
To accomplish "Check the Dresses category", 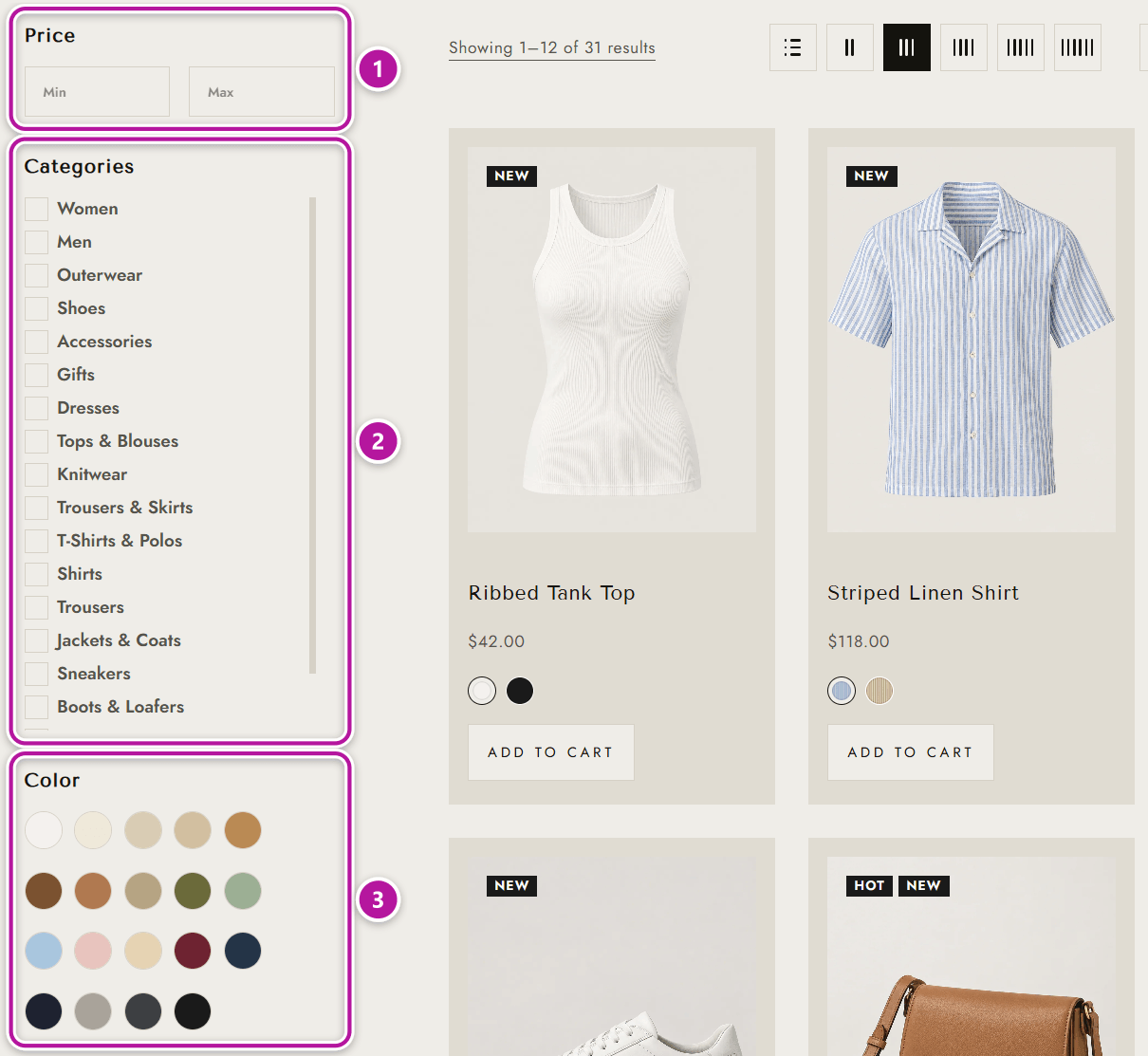I will click(36, 408).
